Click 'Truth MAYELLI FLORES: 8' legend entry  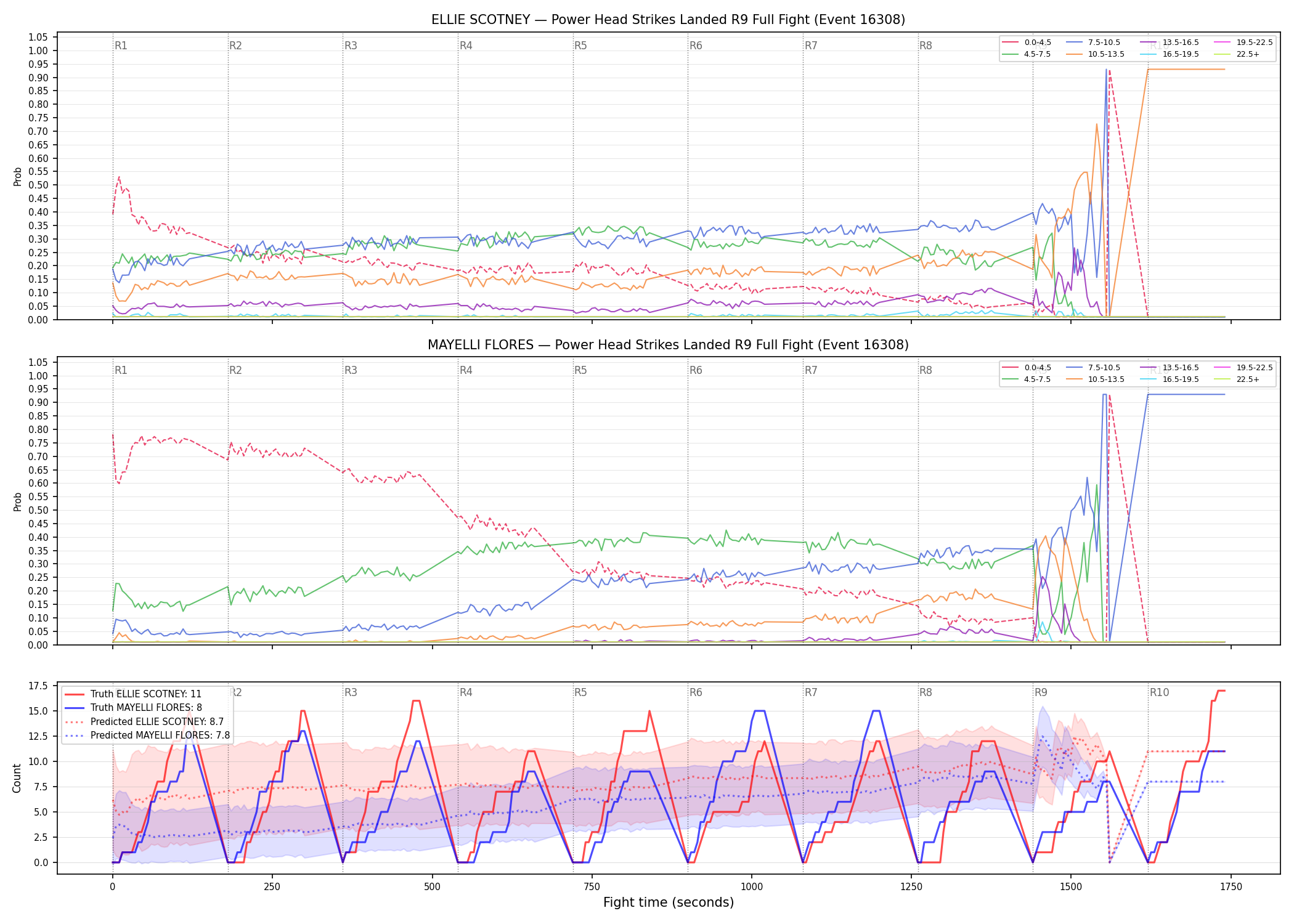coord(133,708)
